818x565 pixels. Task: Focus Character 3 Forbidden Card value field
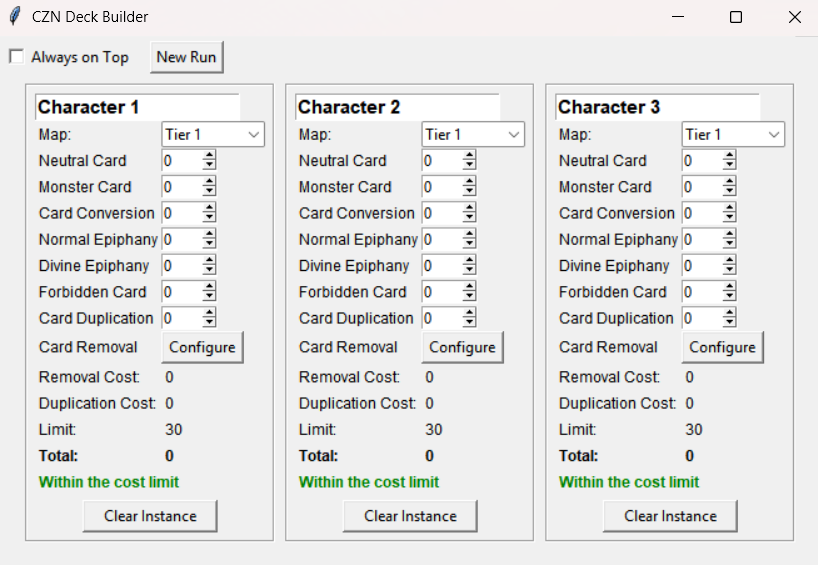(x=702, y=292)
